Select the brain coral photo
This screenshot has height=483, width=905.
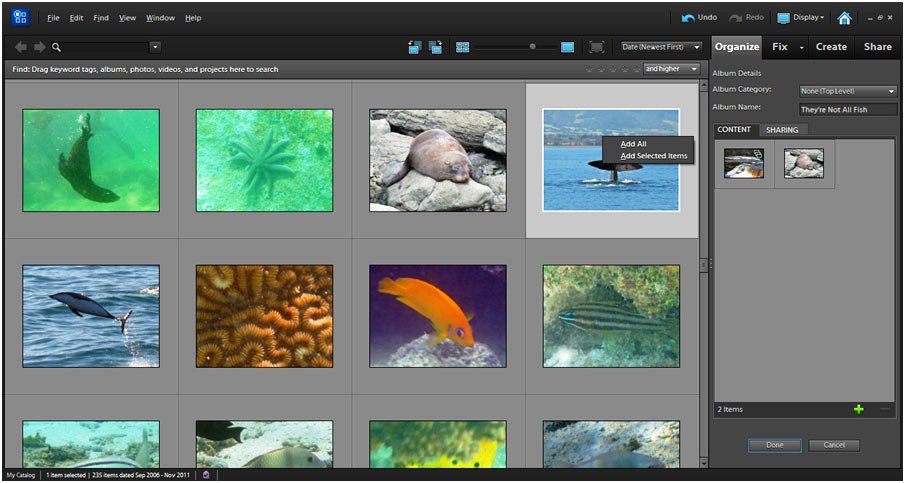(264, 316)
